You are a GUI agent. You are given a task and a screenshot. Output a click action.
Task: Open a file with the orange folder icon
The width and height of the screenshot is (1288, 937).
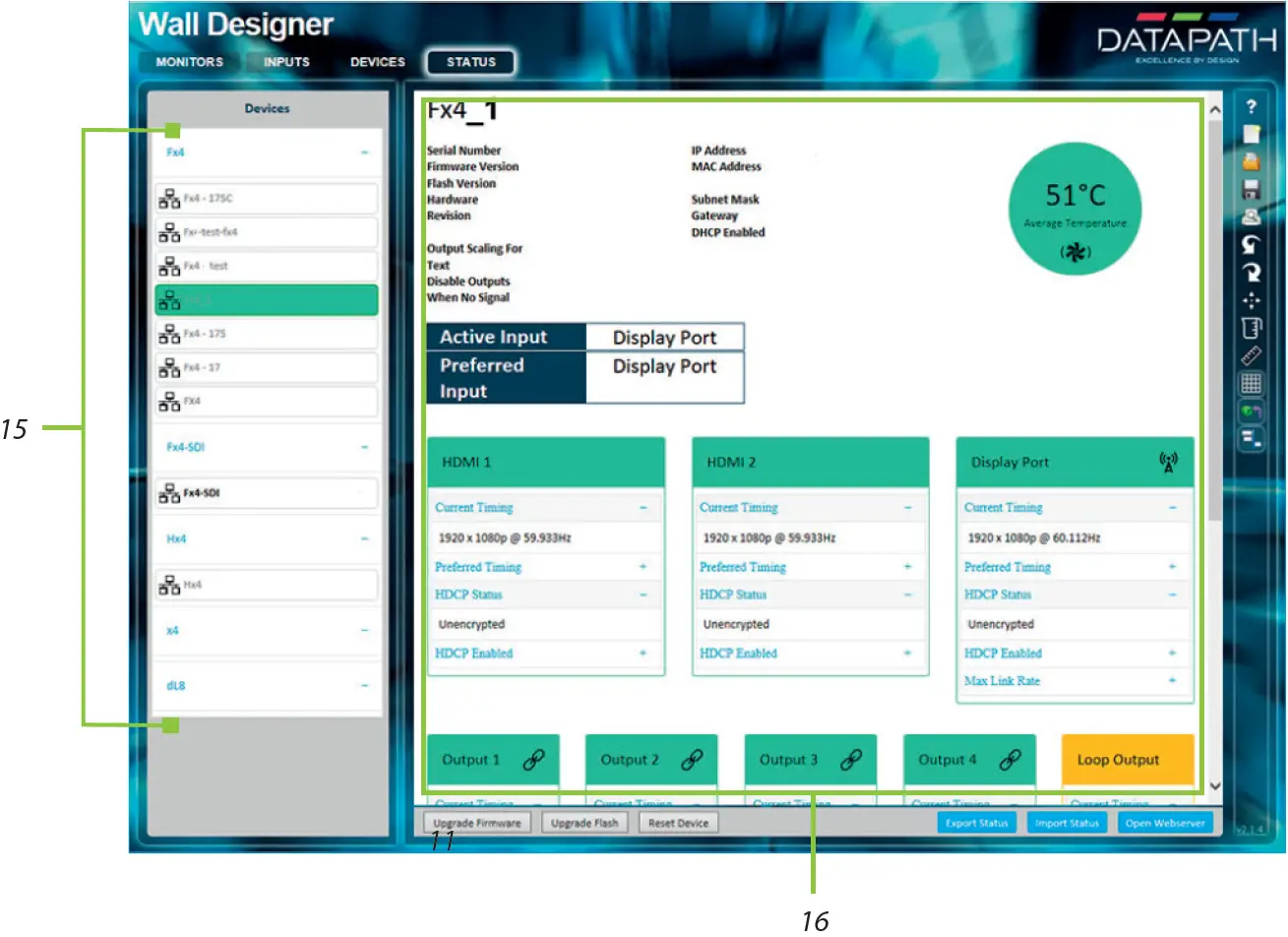pyautogui.click(x=1251, y=161)
